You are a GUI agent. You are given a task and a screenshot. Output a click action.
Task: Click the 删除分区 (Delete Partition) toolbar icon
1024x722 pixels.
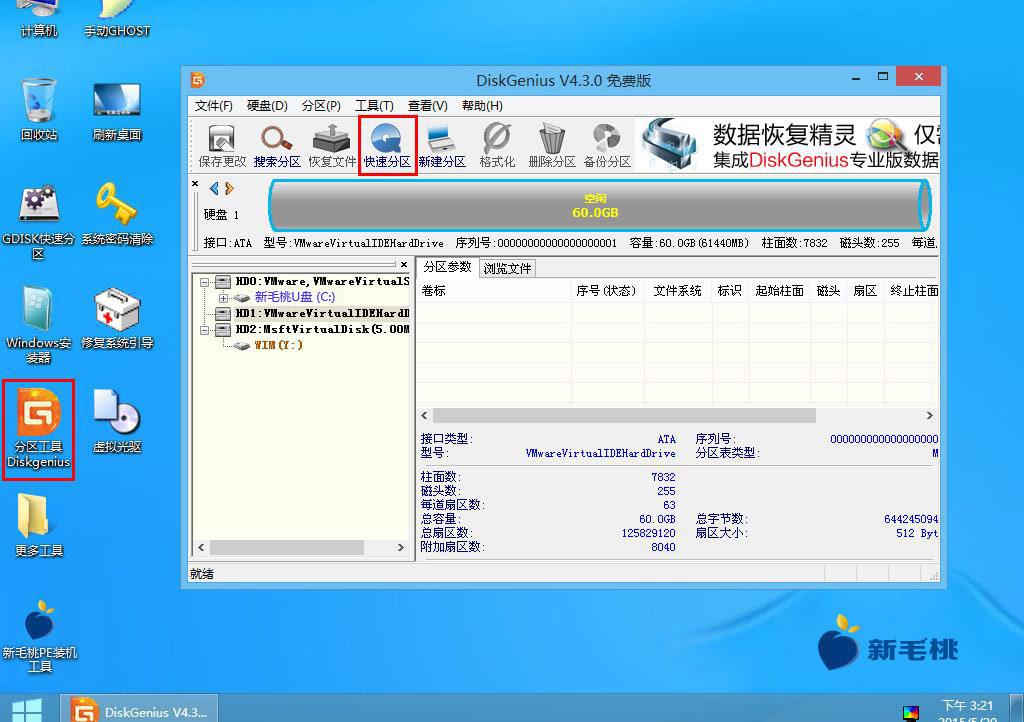point(552,146)
